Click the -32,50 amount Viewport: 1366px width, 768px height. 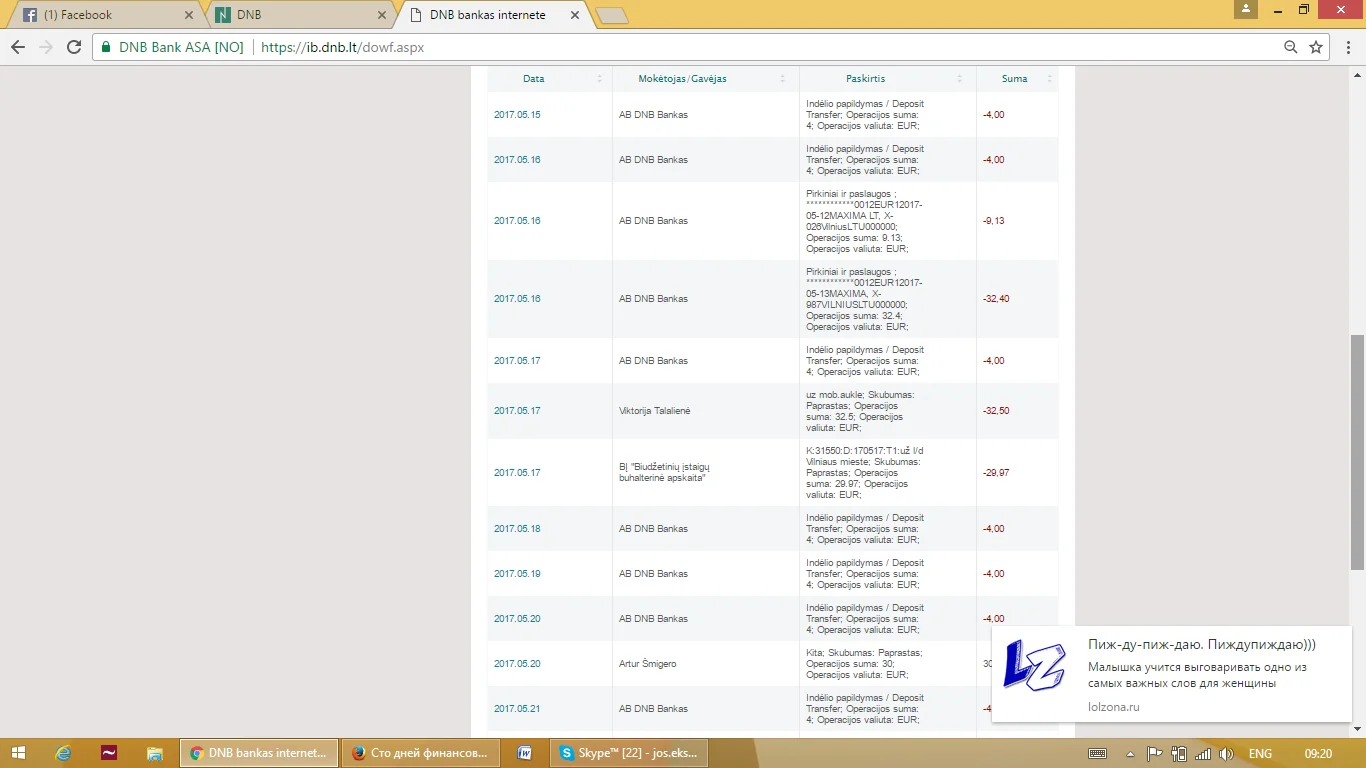[x=996, y=411]
